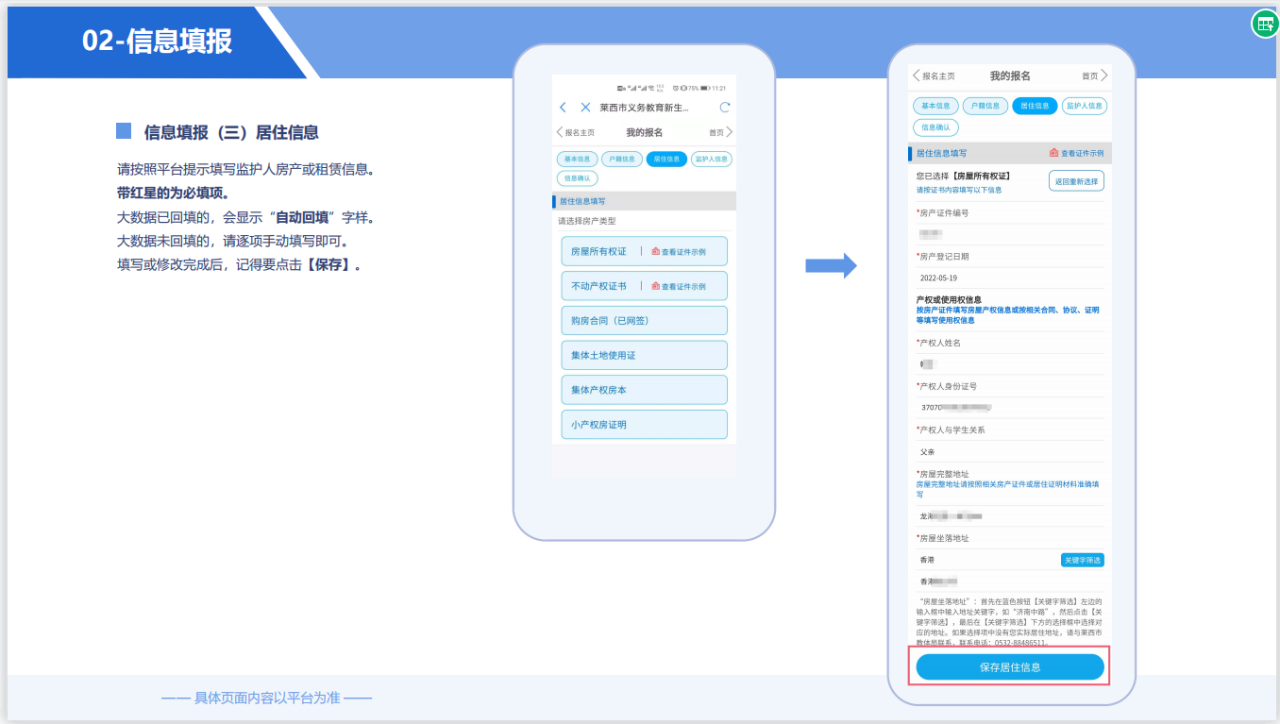Open address selection box below 关键字筛选
The height and width of the screenshot is (724, 1280).
click(1009, 581)
